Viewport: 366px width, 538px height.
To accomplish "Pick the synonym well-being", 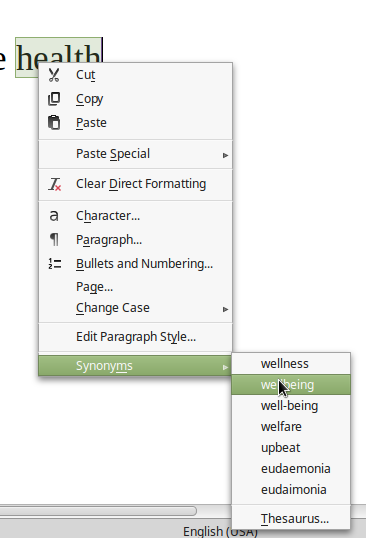I will [x=291, y=406].
